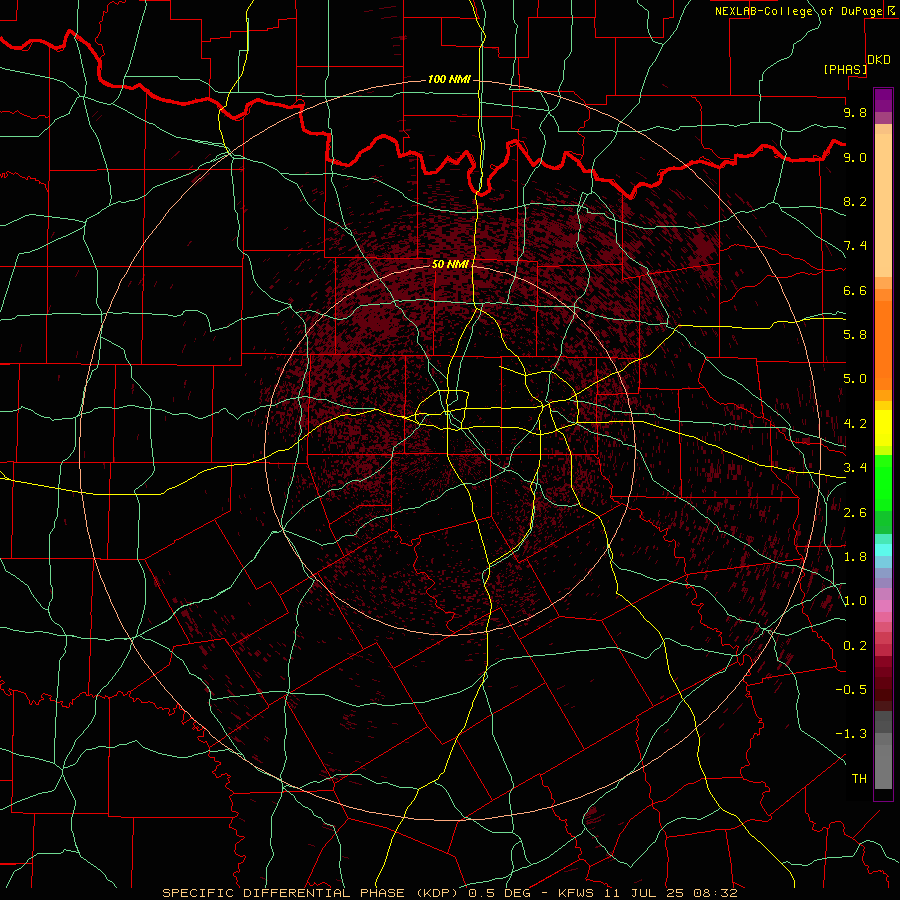900x900 pixels.
Task: Click the 100 NMI range ring label
Action: point(449,79)
